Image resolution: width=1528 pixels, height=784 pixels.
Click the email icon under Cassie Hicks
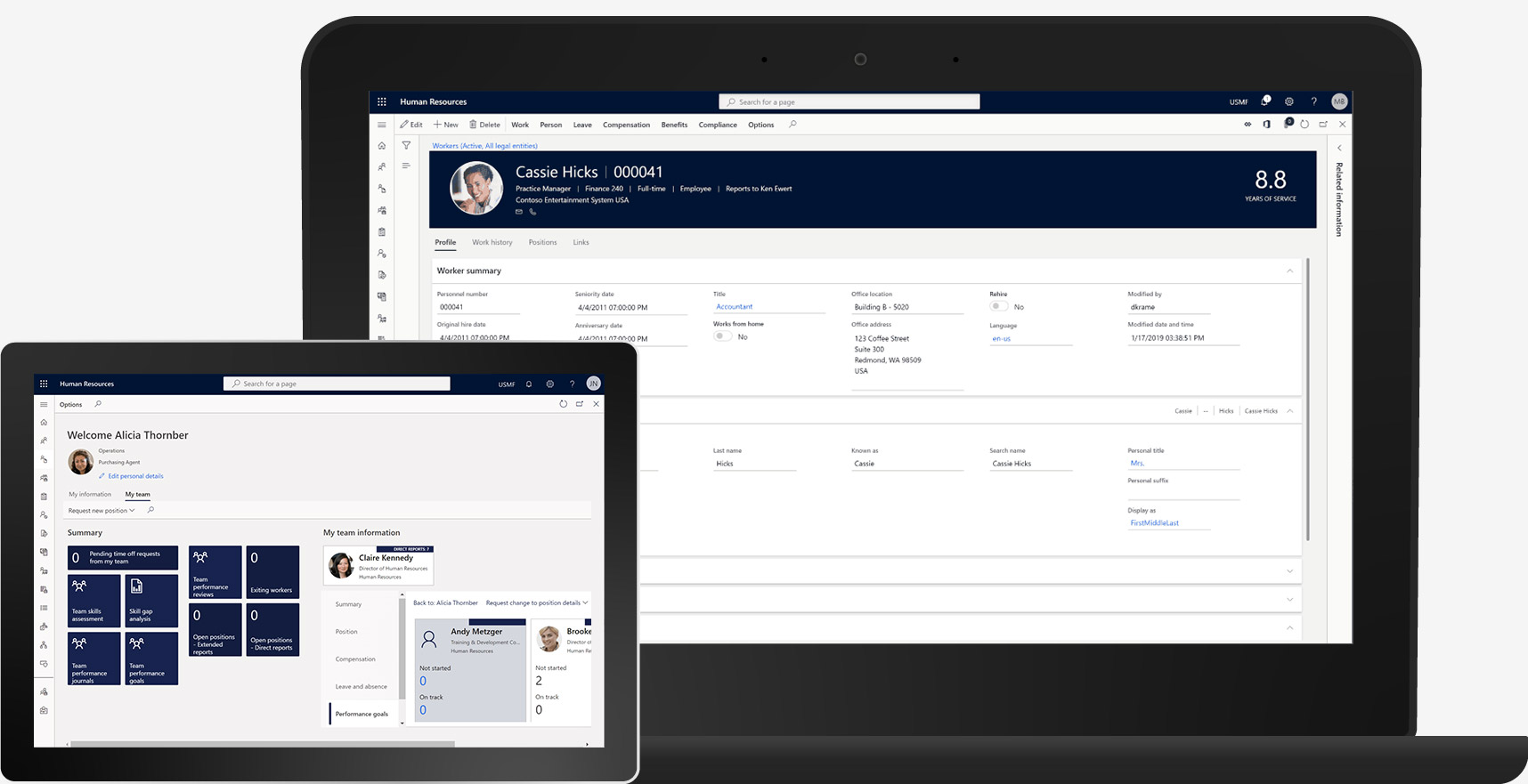519,212
